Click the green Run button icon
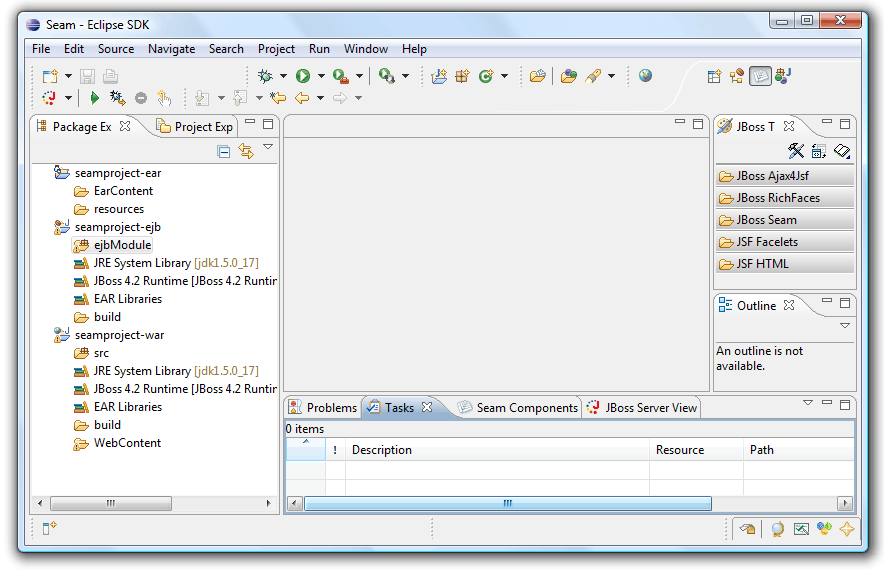Screen dimensions: 884x577 [x=303, y=76]
